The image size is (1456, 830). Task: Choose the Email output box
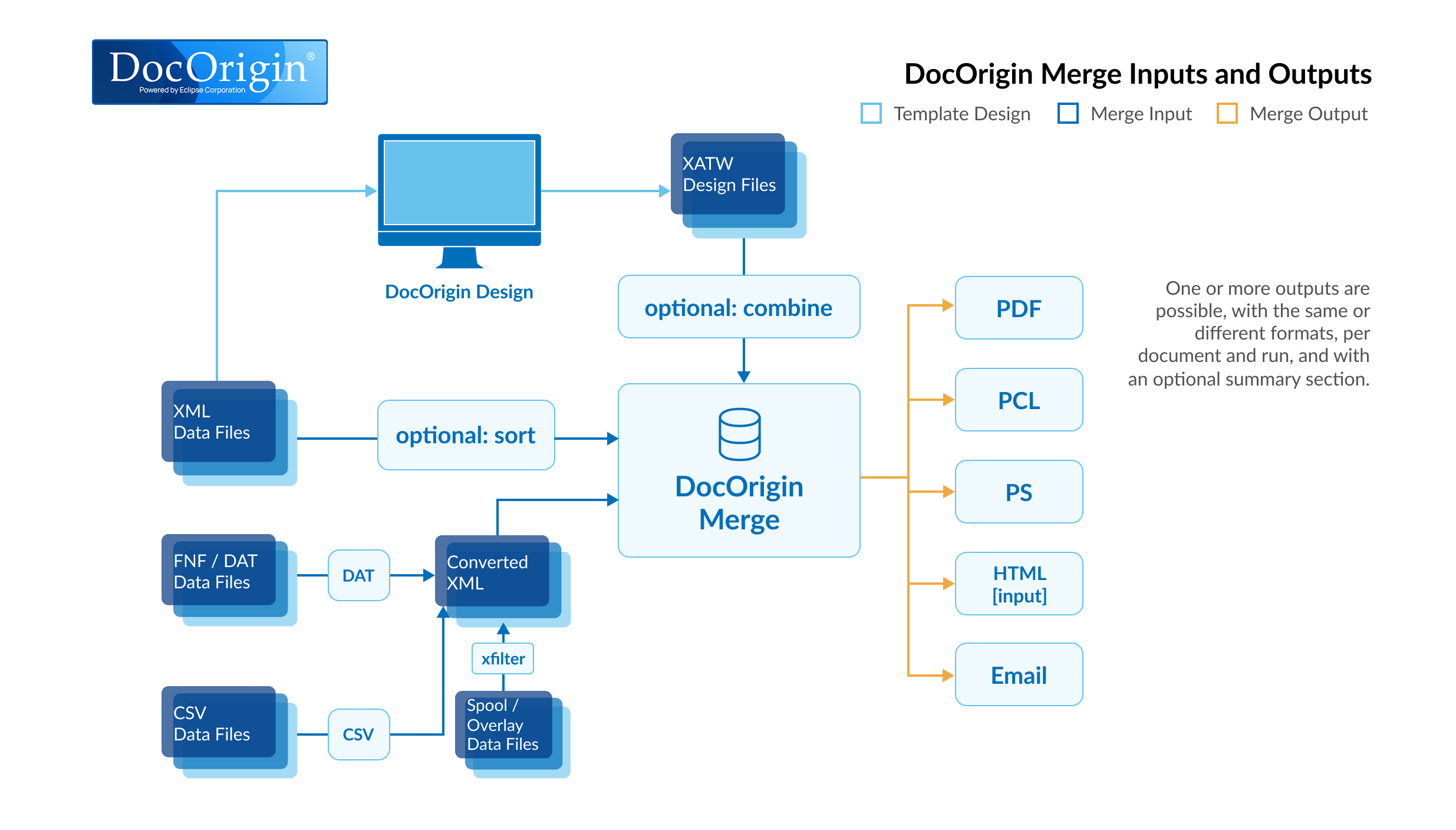1019,675
